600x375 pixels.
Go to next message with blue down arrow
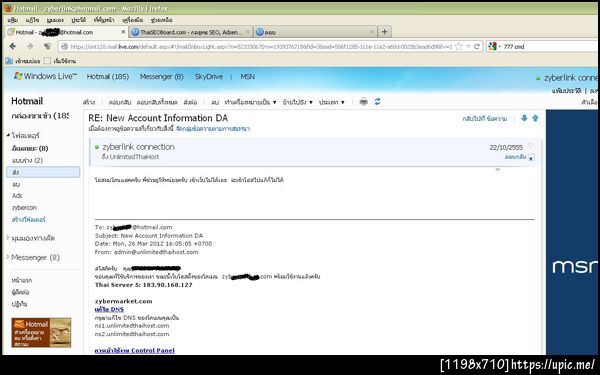coord(524,118)
